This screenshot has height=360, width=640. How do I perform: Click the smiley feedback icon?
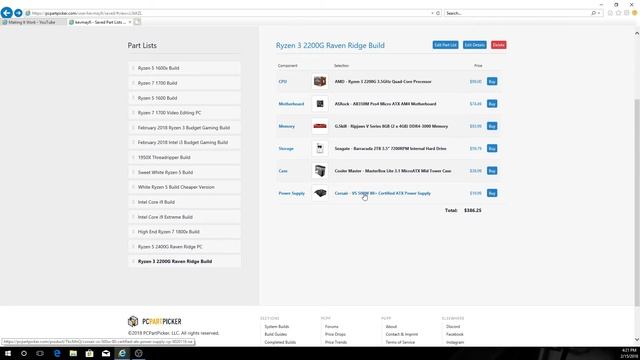[x=635, y=13]
